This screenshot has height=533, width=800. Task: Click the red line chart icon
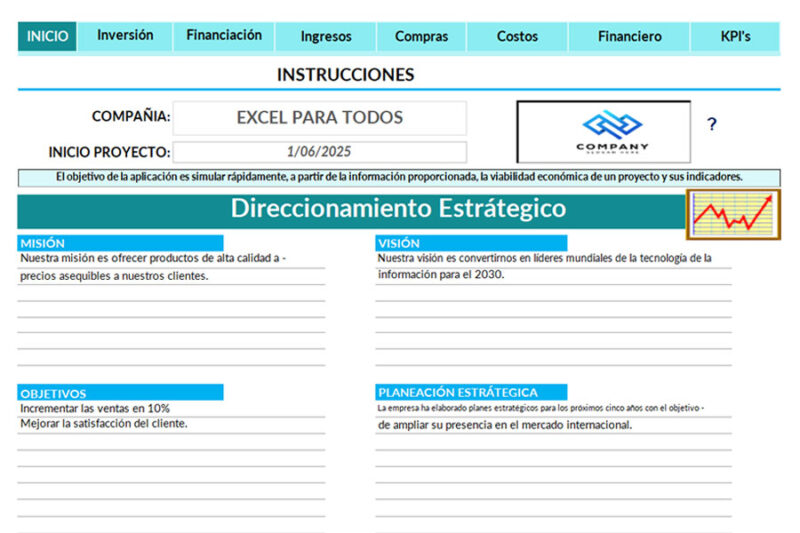tap(733, 214)
